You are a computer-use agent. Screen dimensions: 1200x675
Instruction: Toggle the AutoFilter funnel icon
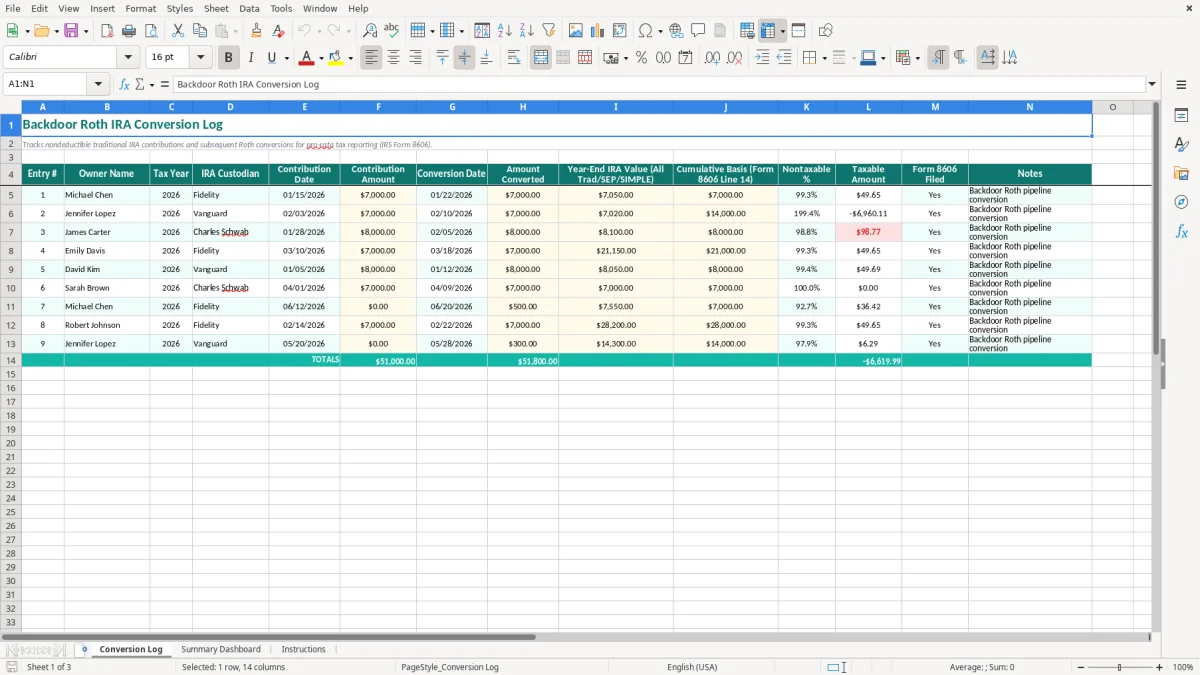pos(549,31)
